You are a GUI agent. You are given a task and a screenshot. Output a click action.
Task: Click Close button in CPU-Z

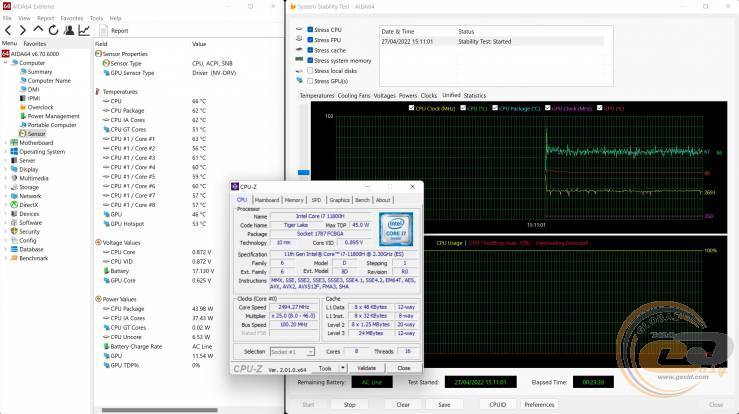403,368
